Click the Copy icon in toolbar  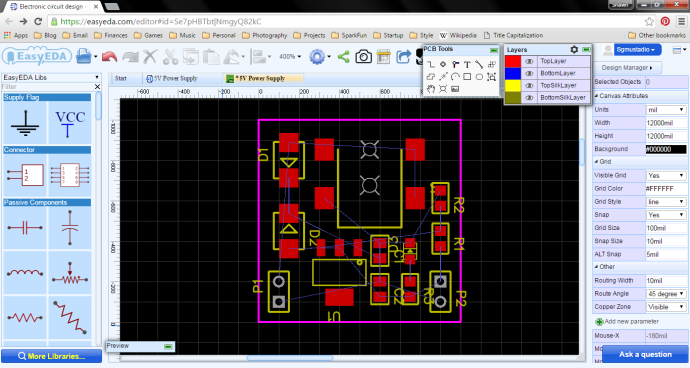coord(191,57)
